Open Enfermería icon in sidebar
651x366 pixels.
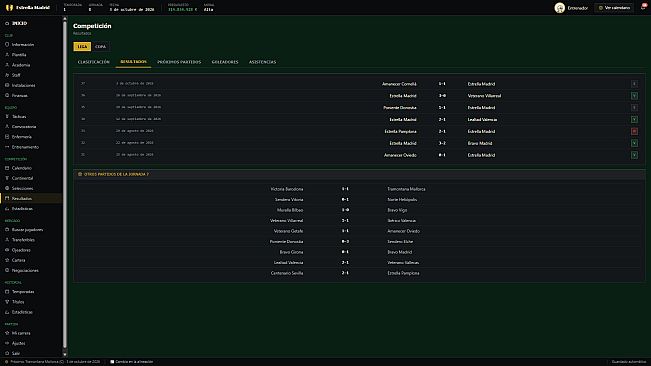click(7, 137)
